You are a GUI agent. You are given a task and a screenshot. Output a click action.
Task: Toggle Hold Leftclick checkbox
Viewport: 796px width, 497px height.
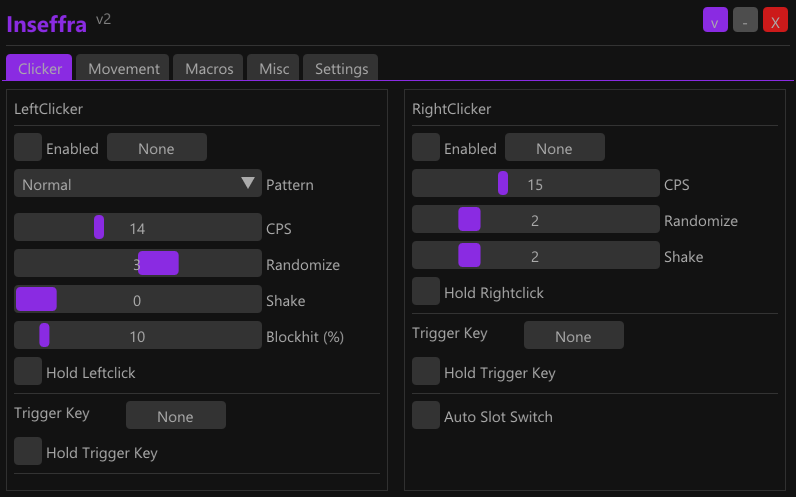pos(28,372)
